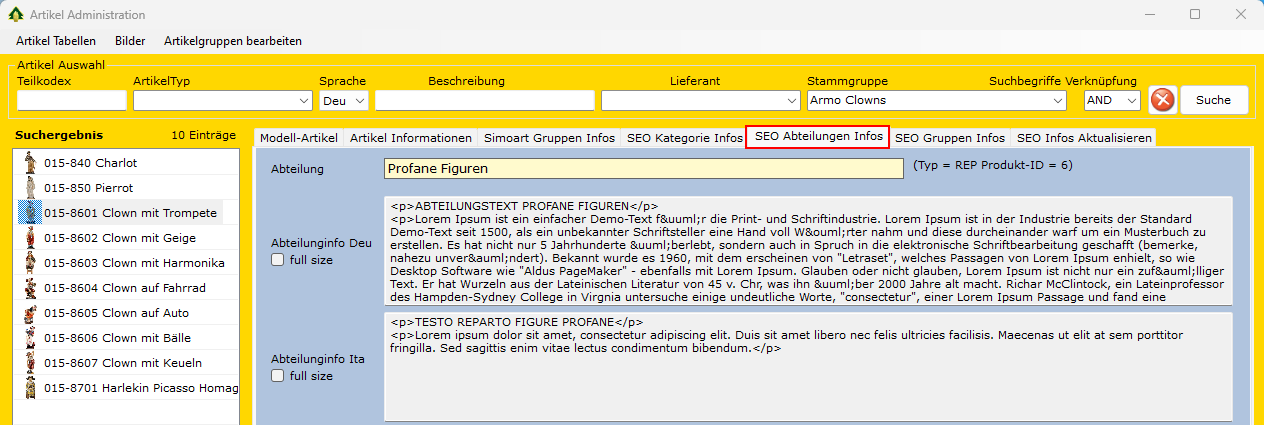Open the Artikel Tabellen menu
The image size is (1264, 425).
(x=56, y=41)
